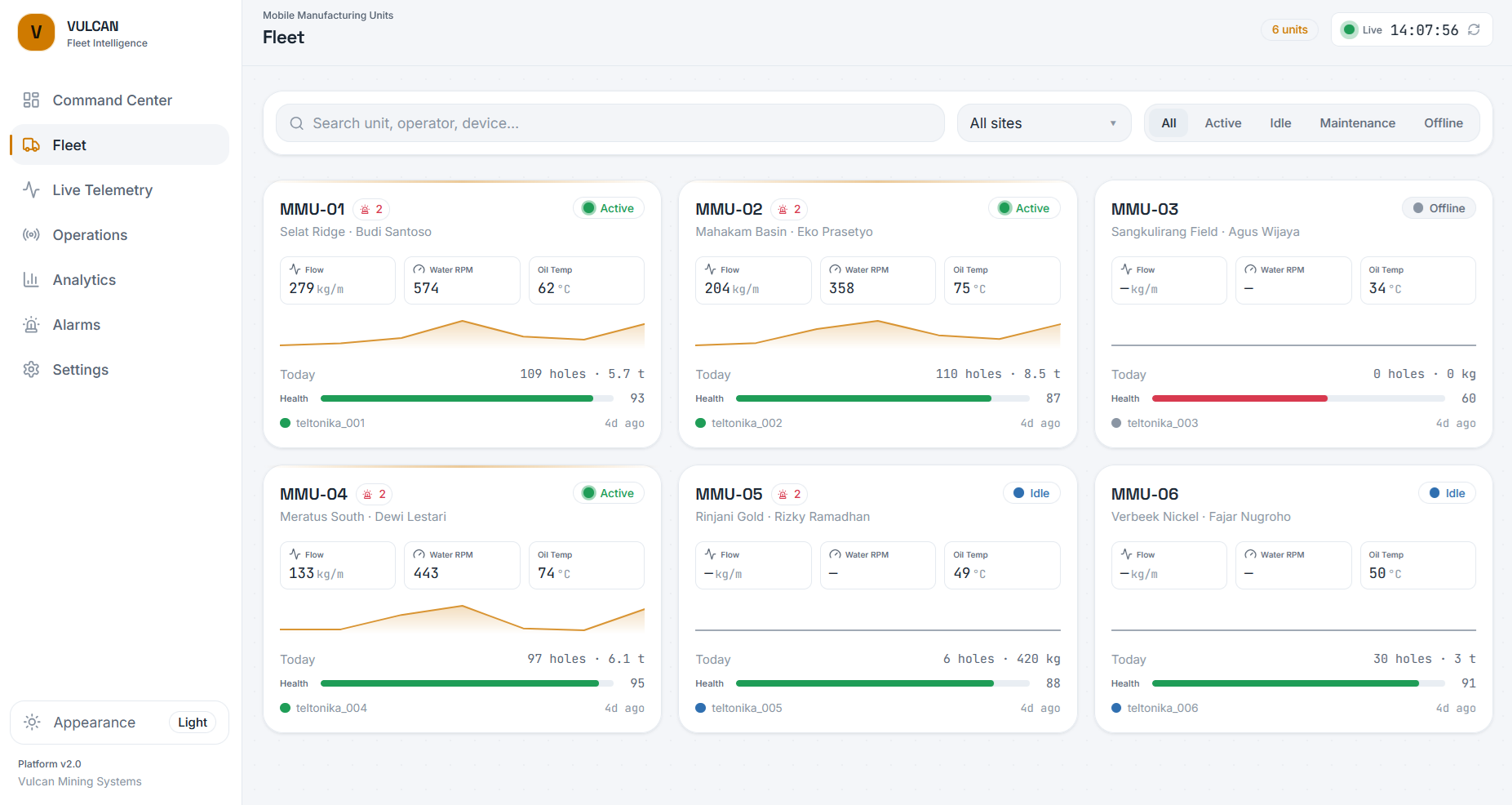Screen dimensions: 1512x805
Task: Filter fleet by Offline status
Action: pyautogui.click(x=1443, y=123)
